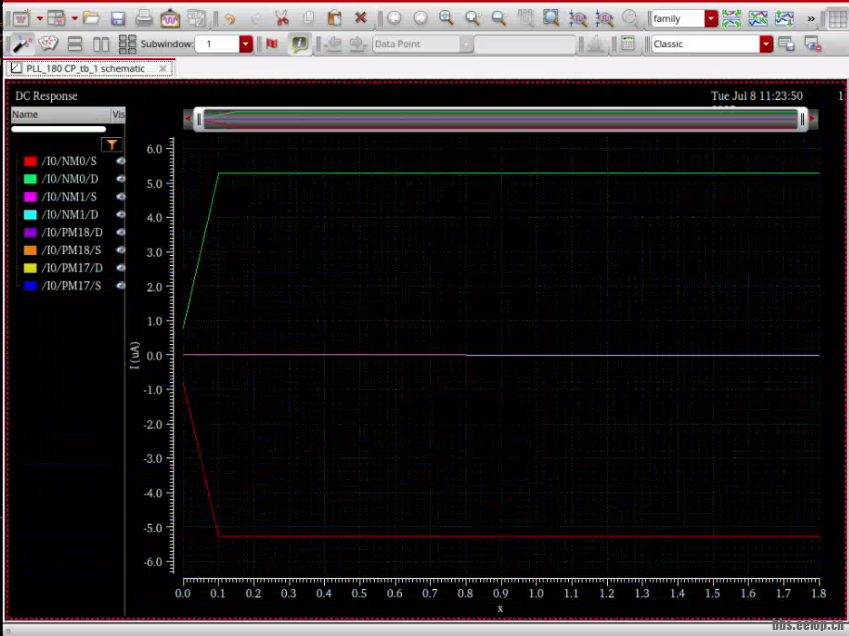The width and height of the screenshot is (849, 636).
Task: Click the green /I0/NM0/D color swatch
Action: pyautogui.click(x=30, y=179)
